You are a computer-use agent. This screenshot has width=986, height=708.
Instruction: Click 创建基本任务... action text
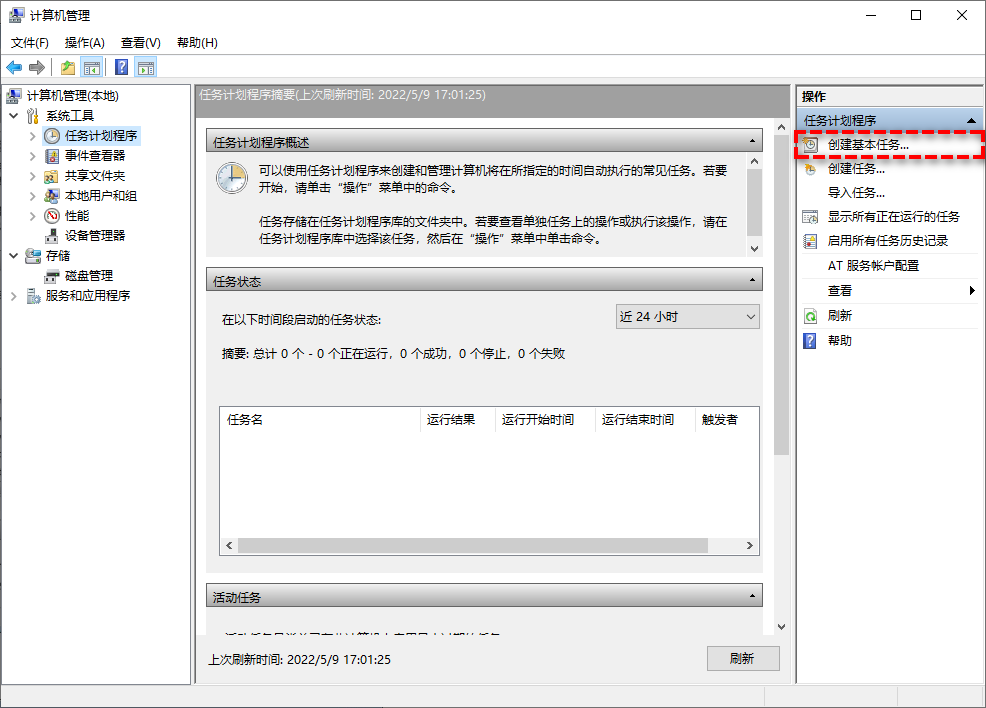click(x=868, y=145)
